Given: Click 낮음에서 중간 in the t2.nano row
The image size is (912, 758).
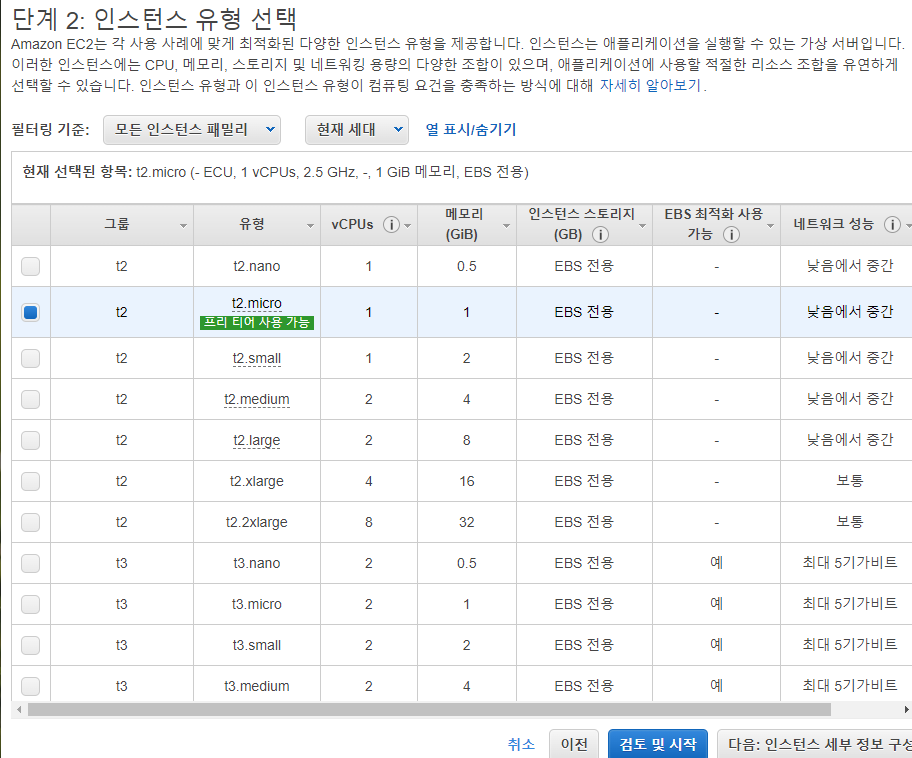Looking at the screenshot, I should point(850,266).
